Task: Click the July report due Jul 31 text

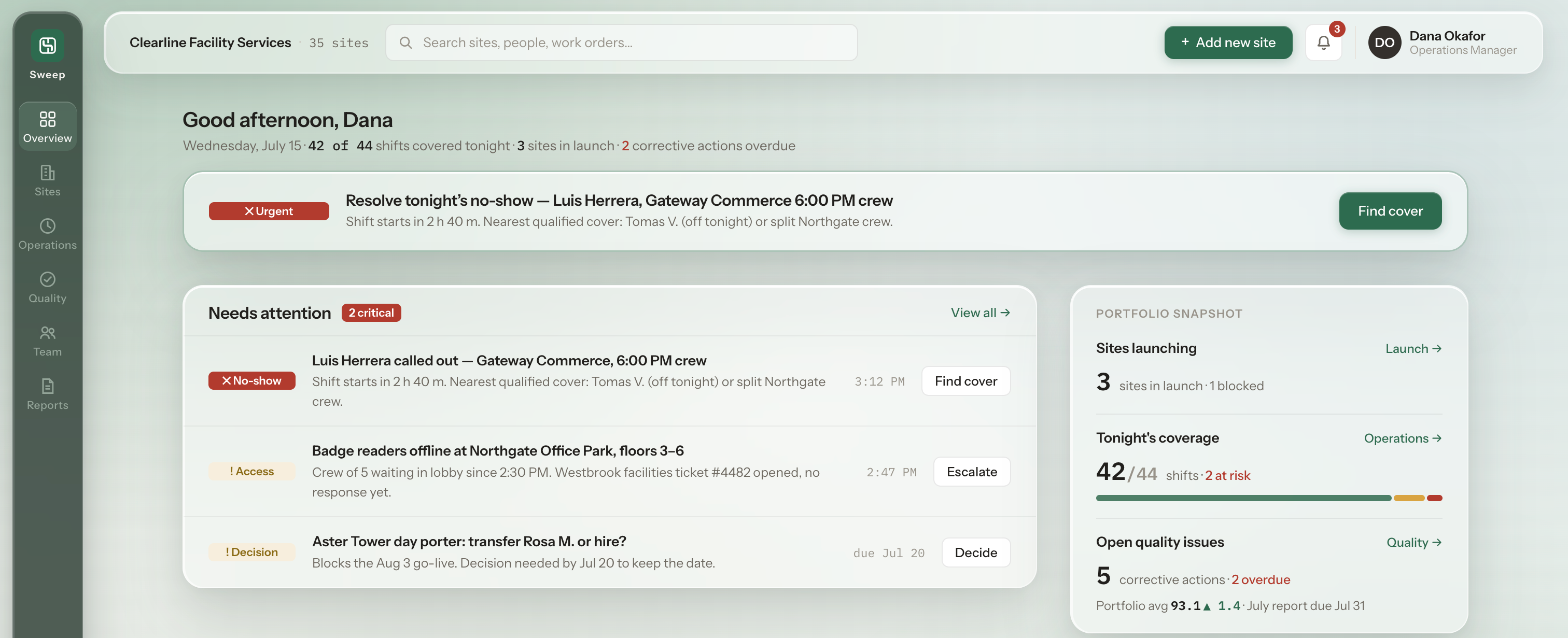Action: point(1306,606)
